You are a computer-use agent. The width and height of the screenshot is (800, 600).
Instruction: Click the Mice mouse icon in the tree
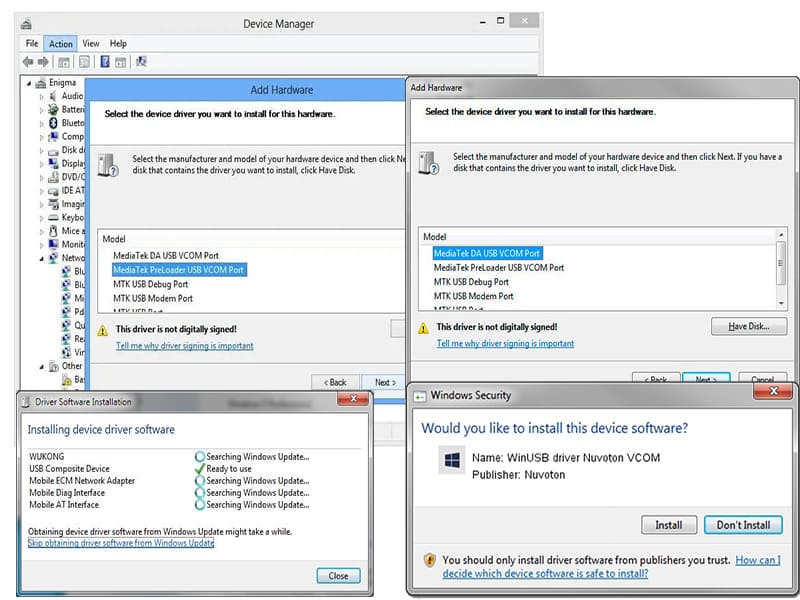(x=53, y=231)
